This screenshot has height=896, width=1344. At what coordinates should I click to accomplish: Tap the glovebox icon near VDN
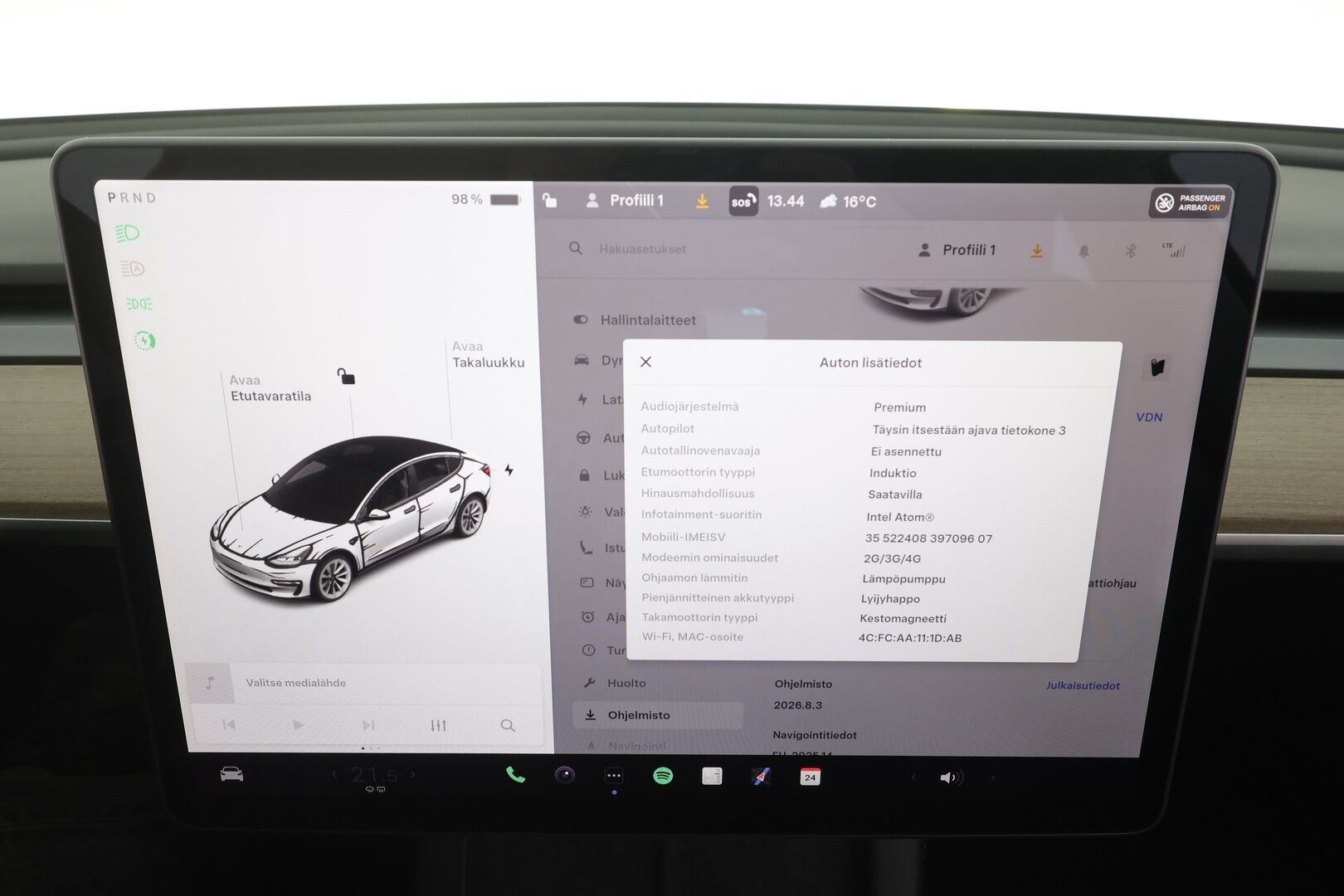coord(1157,367)
